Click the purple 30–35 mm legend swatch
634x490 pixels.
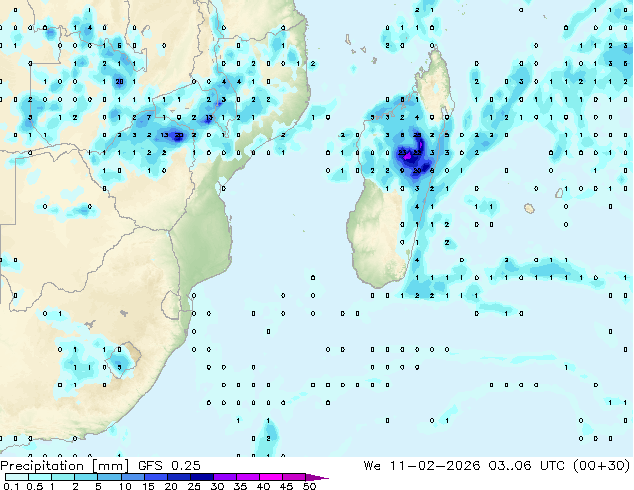(x=225, y=477)
